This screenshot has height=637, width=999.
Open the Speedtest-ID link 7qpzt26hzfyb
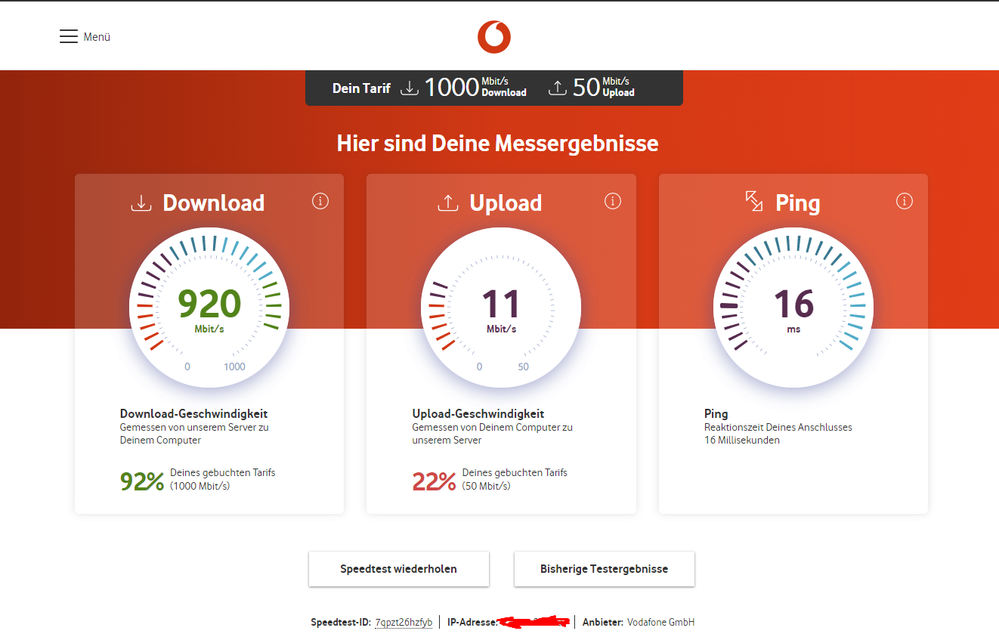(403, 622)
